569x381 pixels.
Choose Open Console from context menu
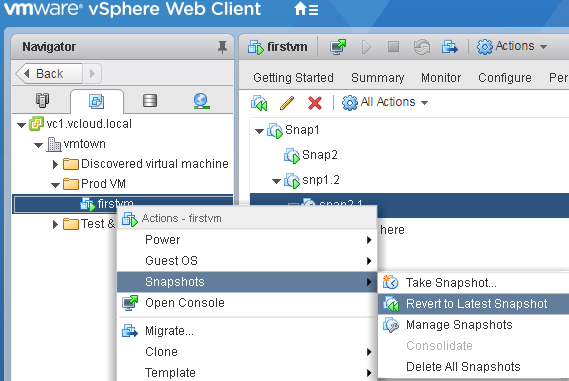click(x=247, y=303)
